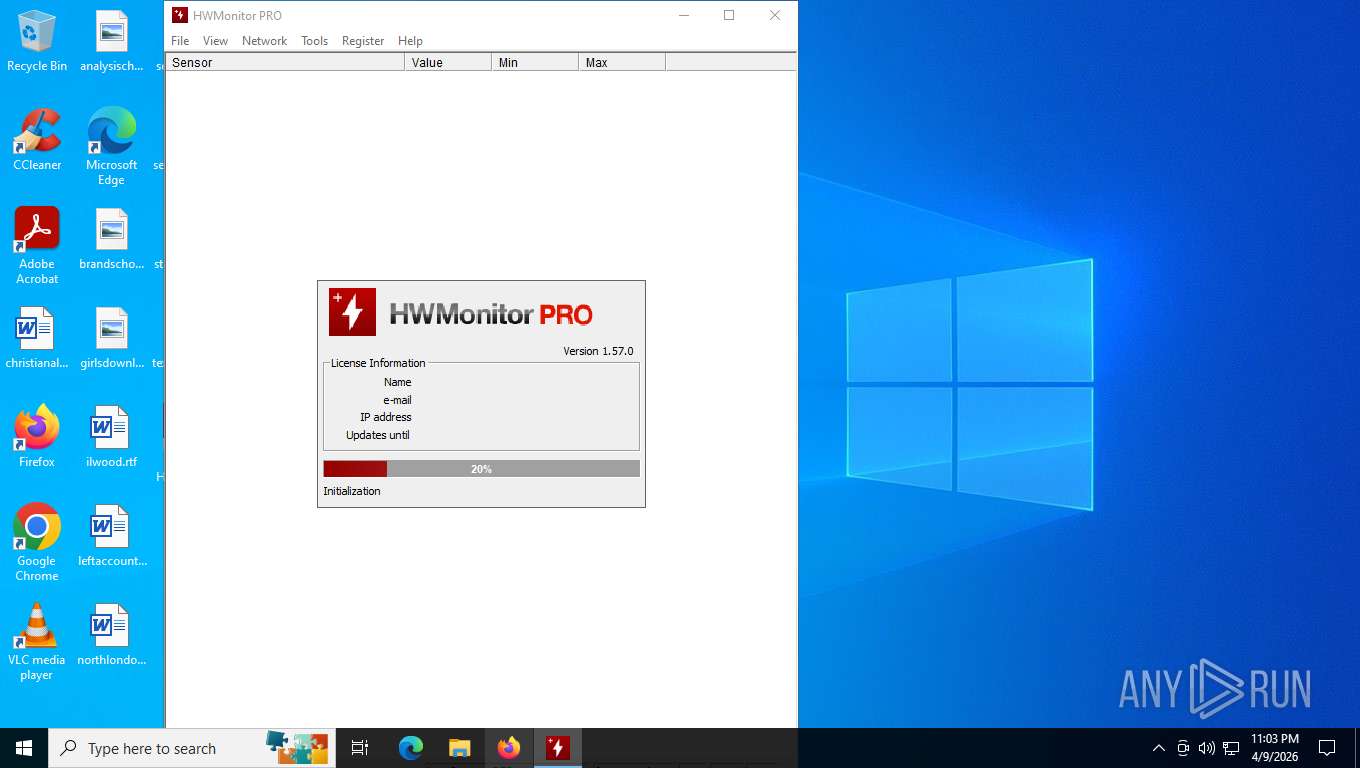
Task: Show hidden system tray icons
Action: tap(1159, 748)
